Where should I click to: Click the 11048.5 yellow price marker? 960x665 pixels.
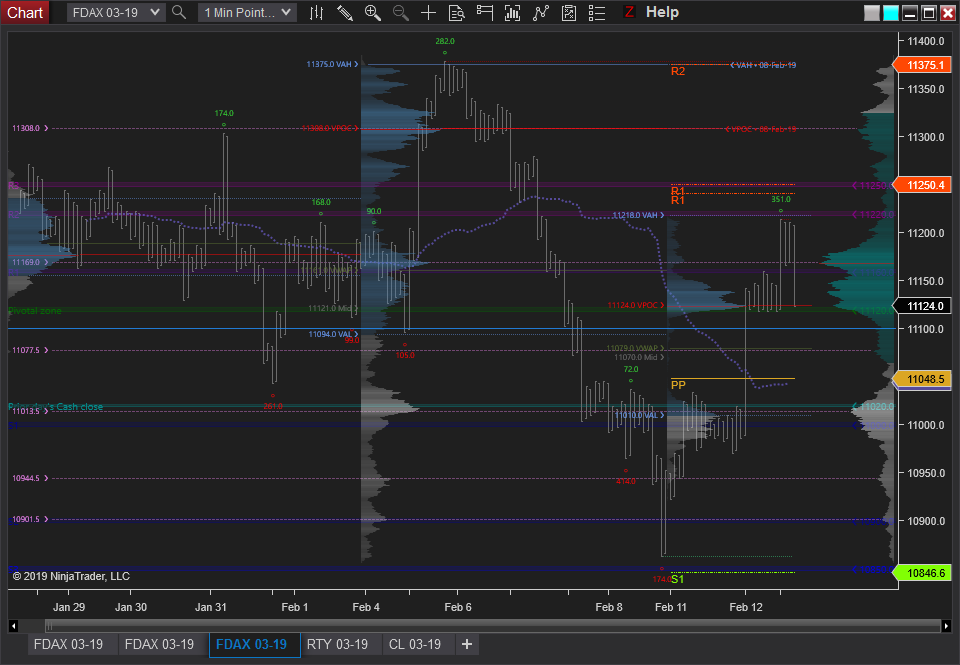pos(923,379)
